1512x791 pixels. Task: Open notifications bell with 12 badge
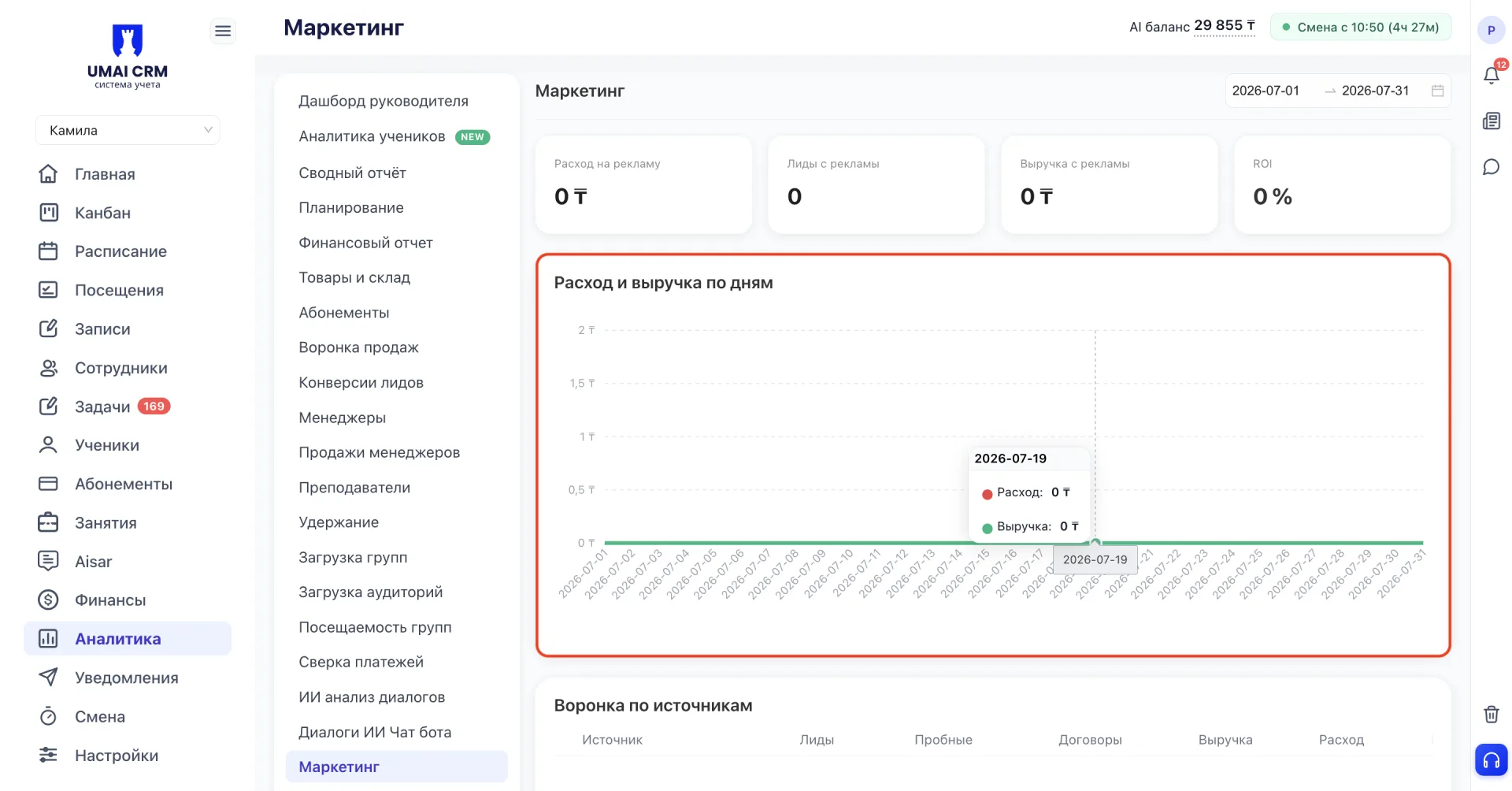[x=1492, y=75]
